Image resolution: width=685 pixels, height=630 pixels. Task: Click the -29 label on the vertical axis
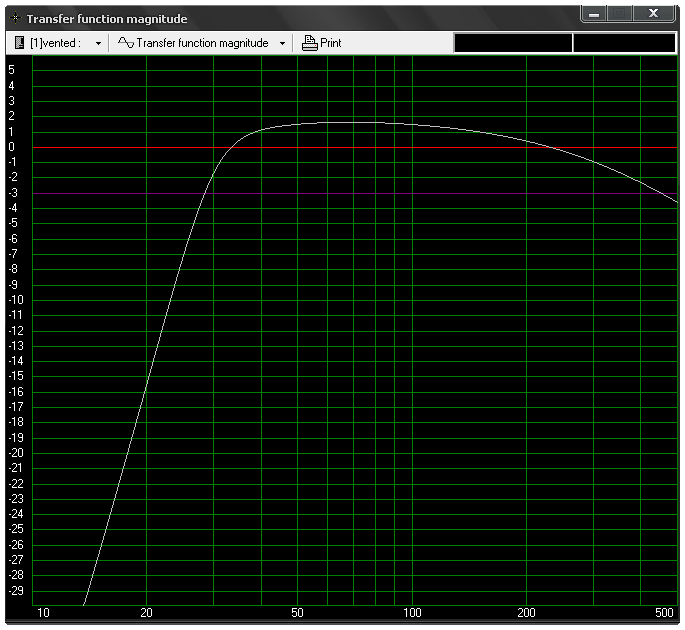(x=15, y=591)
